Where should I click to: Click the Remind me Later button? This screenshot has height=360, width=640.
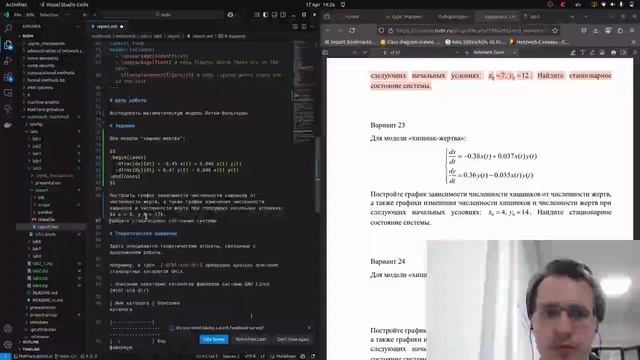pos(251,339)
